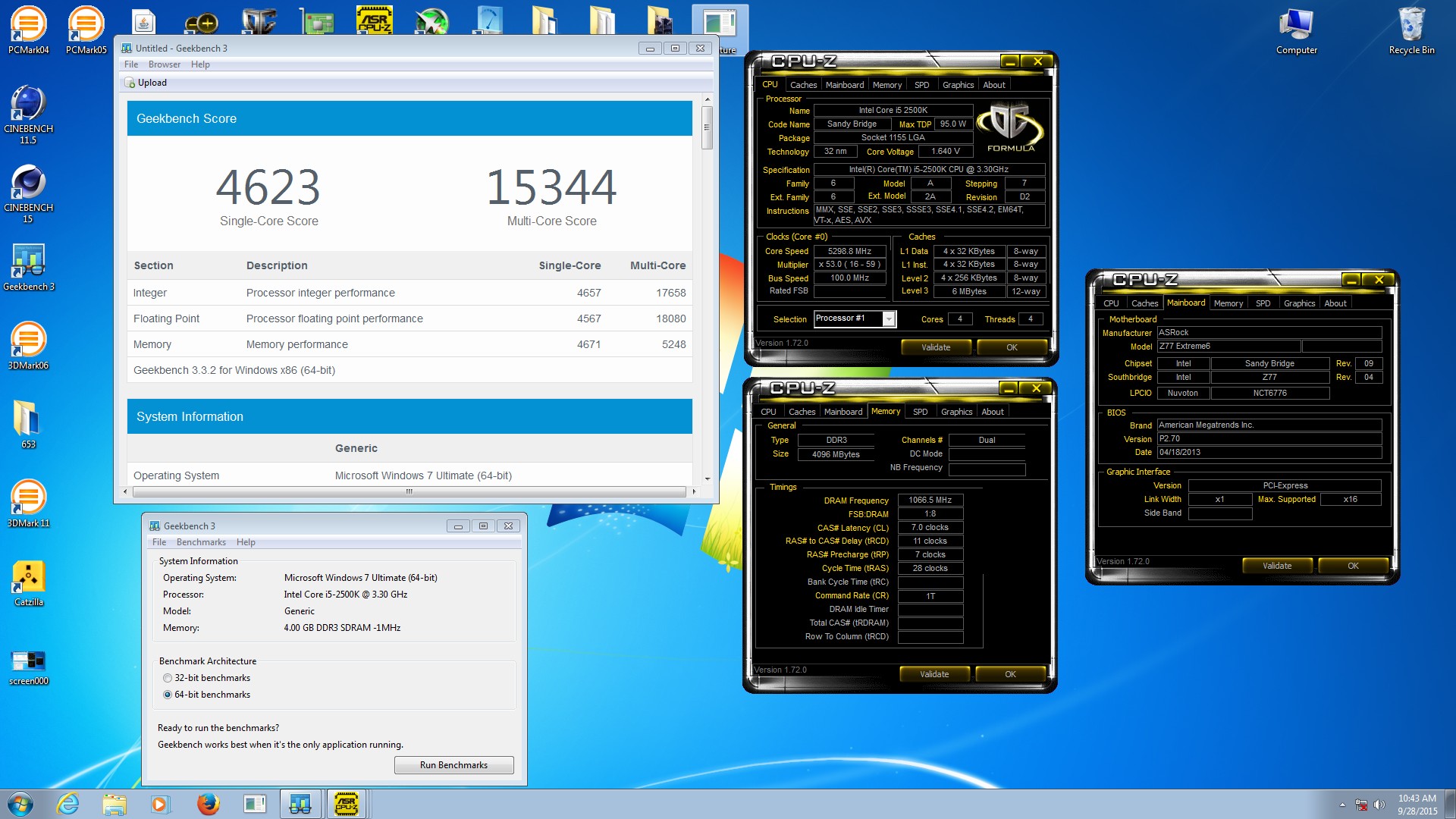
Task: Select 64-bit benchmarks option
Action: (206, 695)
